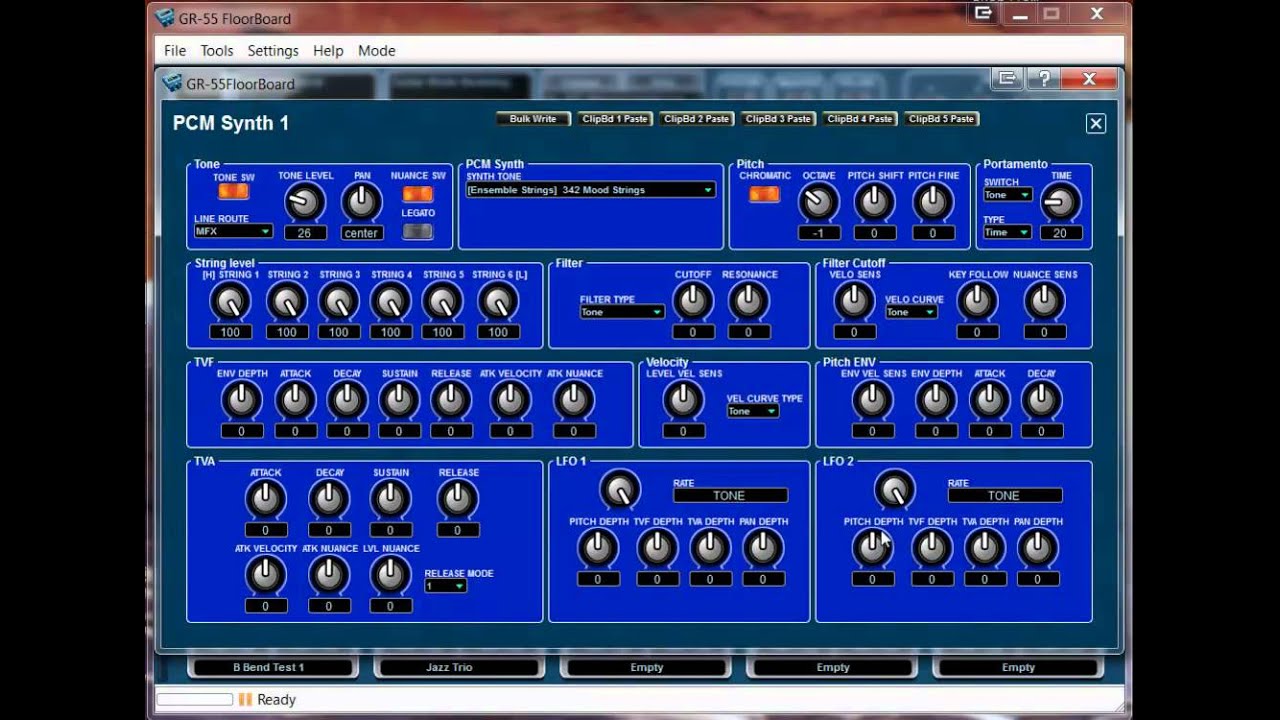Click the PAN knob
The image size is (1280, 720).
point(362,202)
